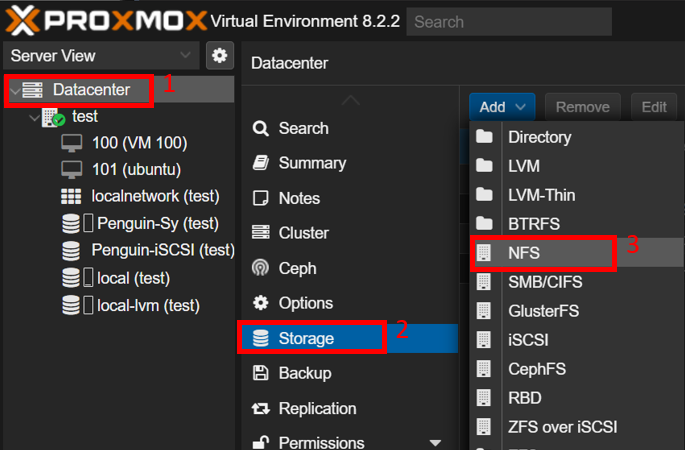Click the Ceph panel icon
Screen dimensions: 685x450
coord(260,268)
